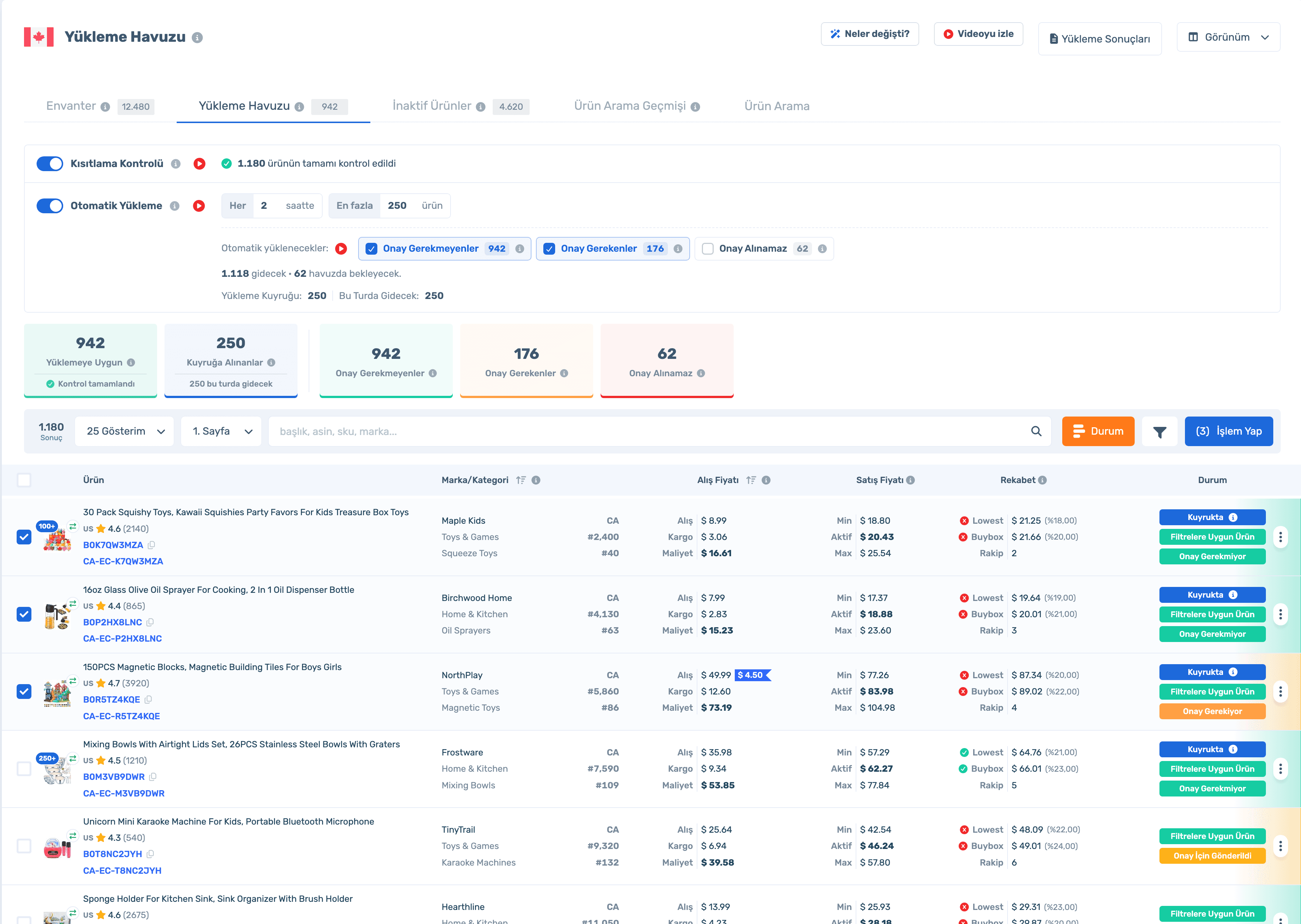The image size is (1301, 924).
Task: Copy ASIN B0K7QW3MZA with copy icon
Action: point(151,545)
